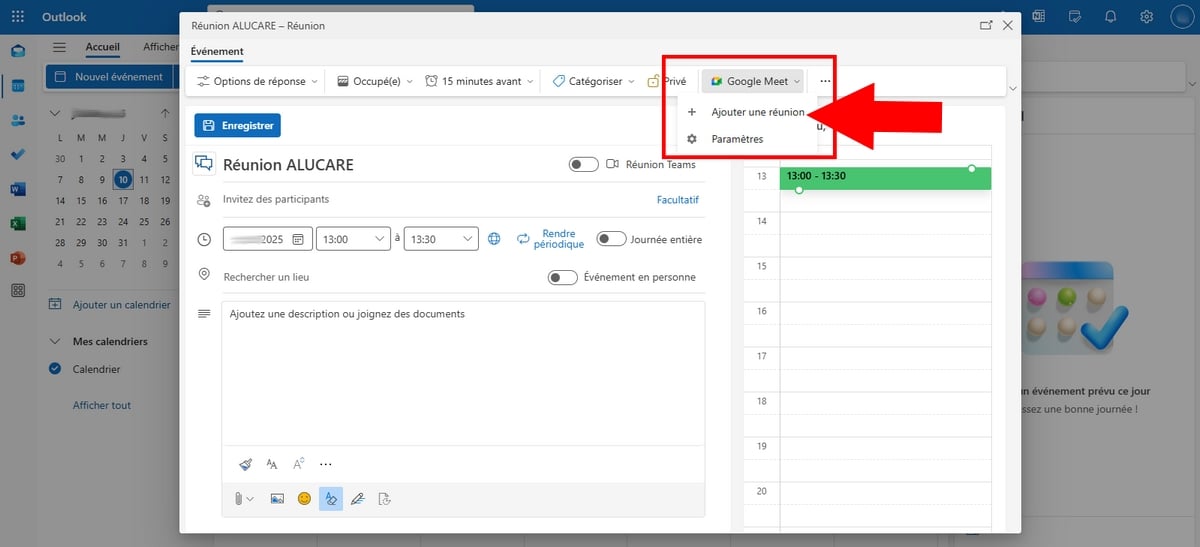Open 15 minutes avant reminder dropdown
The width and height of the screenshot is (1200, 547).
(x=479, y=81)
